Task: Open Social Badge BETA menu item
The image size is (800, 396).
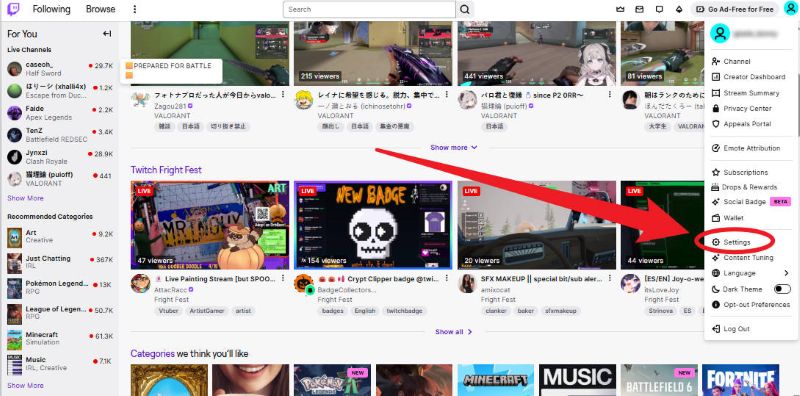Action: [x=751, y=202]
